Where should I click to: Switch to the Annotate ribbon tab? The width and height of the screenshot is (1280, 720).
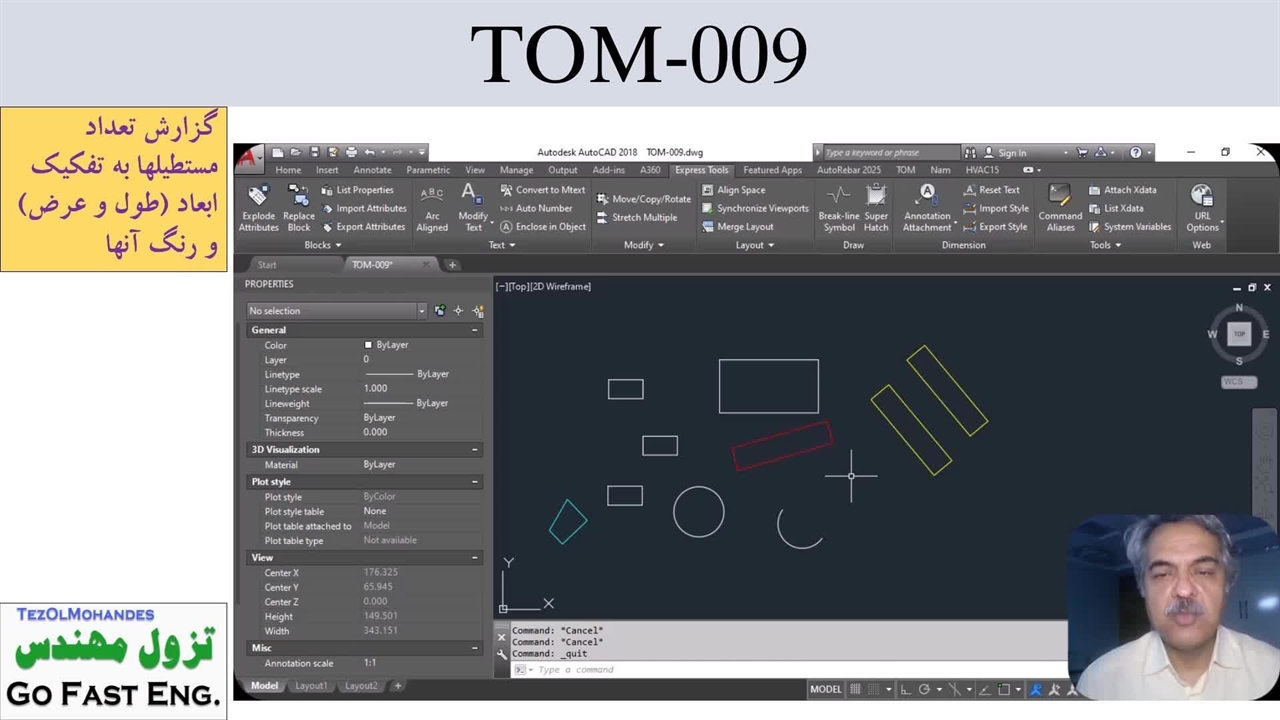(372, 170)
